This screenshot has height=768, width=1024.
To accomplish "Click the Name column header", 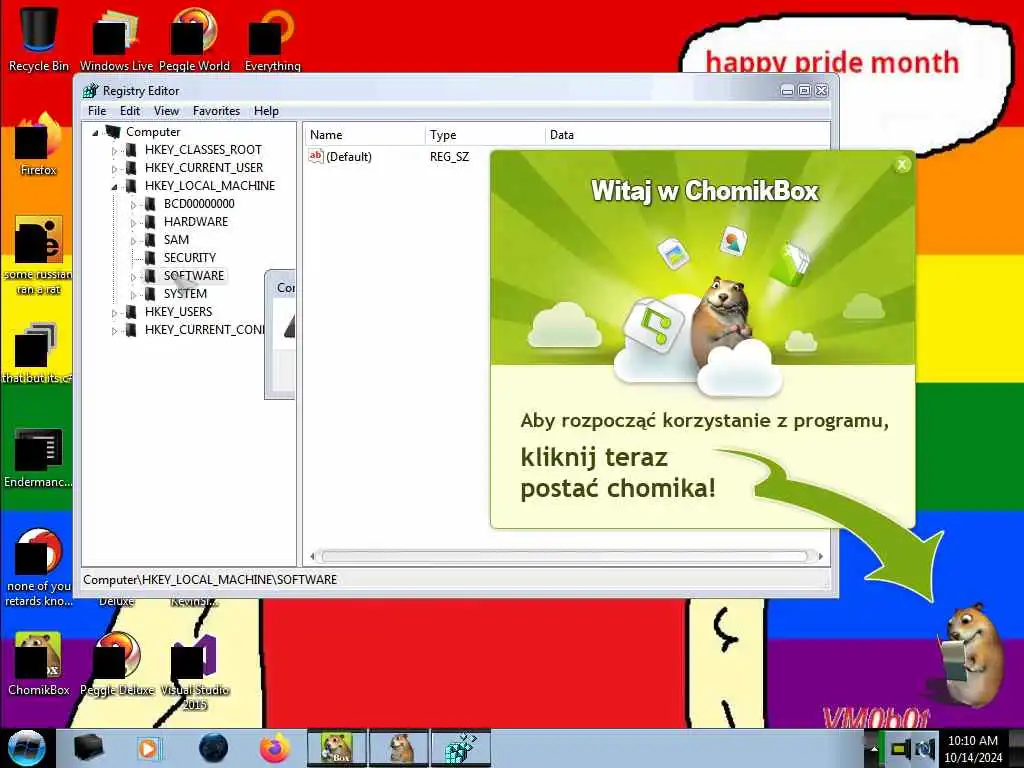I will (x=365, y=135).
